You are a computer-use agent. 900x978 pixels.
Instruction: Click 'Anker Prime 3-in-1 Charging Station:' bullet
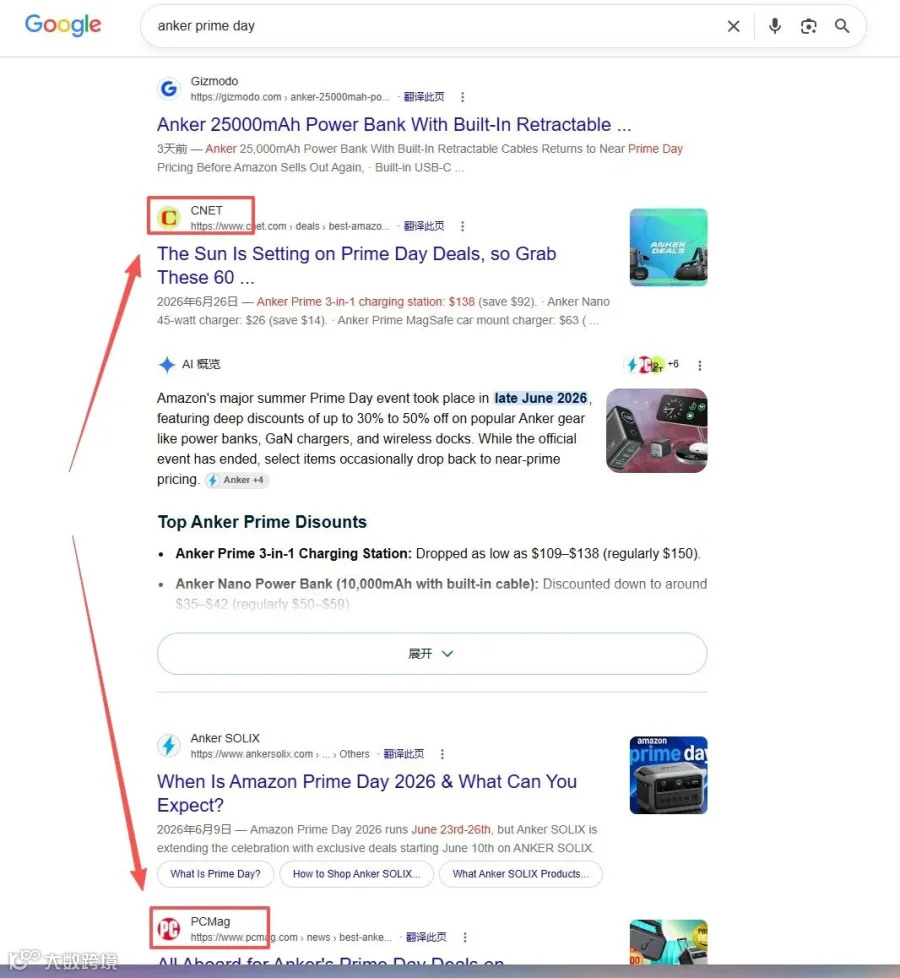[293, 553]
